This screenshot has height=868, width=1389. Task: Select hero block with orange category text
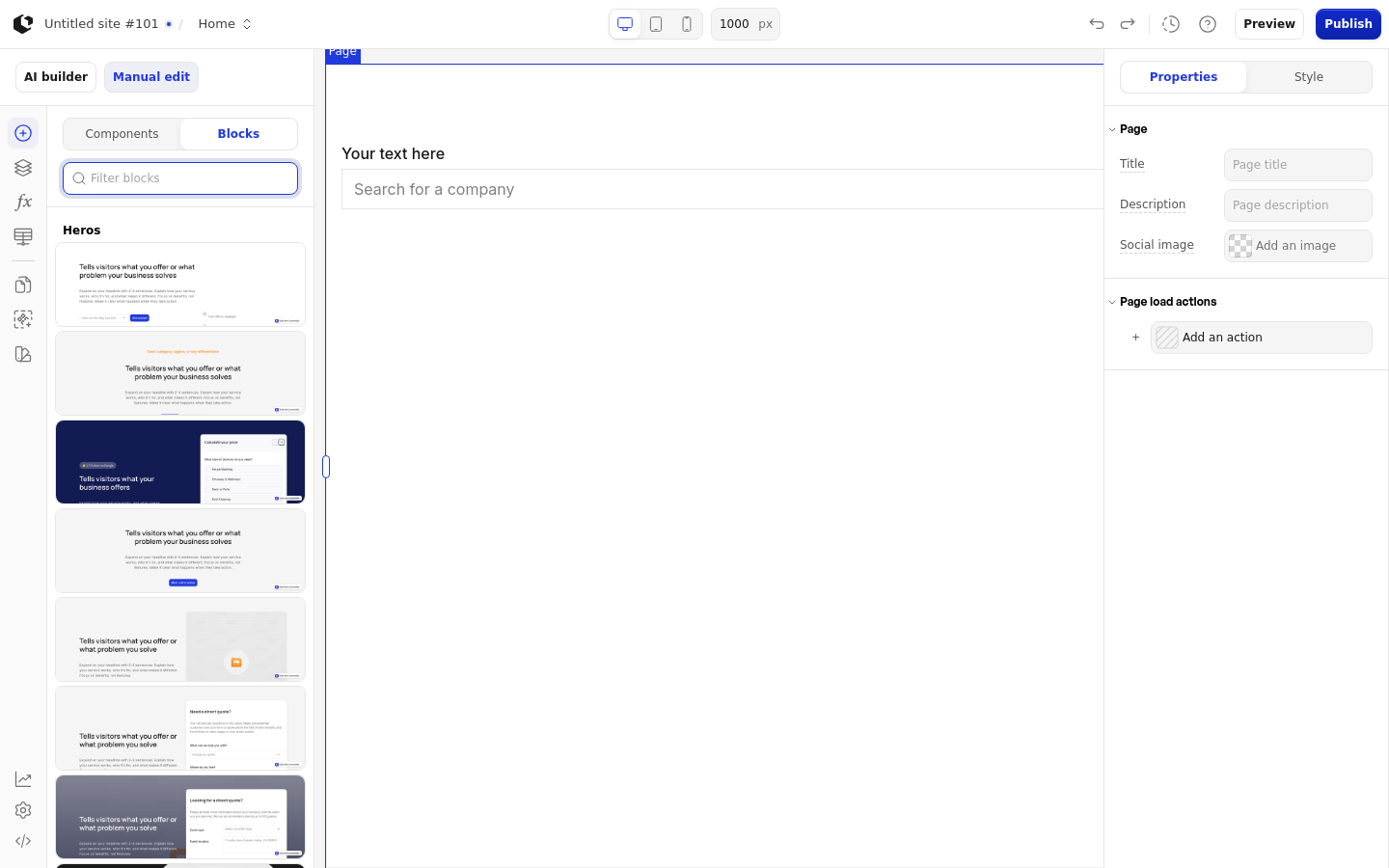coord(180,373)
